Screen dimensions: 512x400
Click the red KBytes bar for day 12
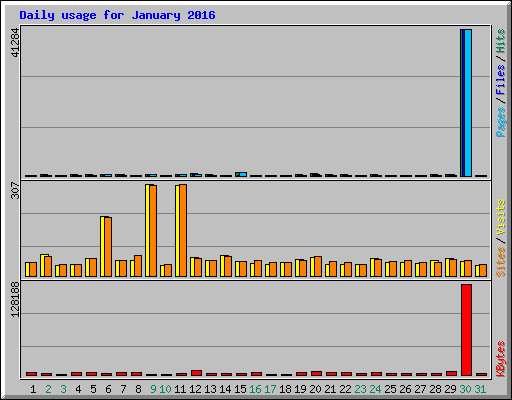coord(196,373)
